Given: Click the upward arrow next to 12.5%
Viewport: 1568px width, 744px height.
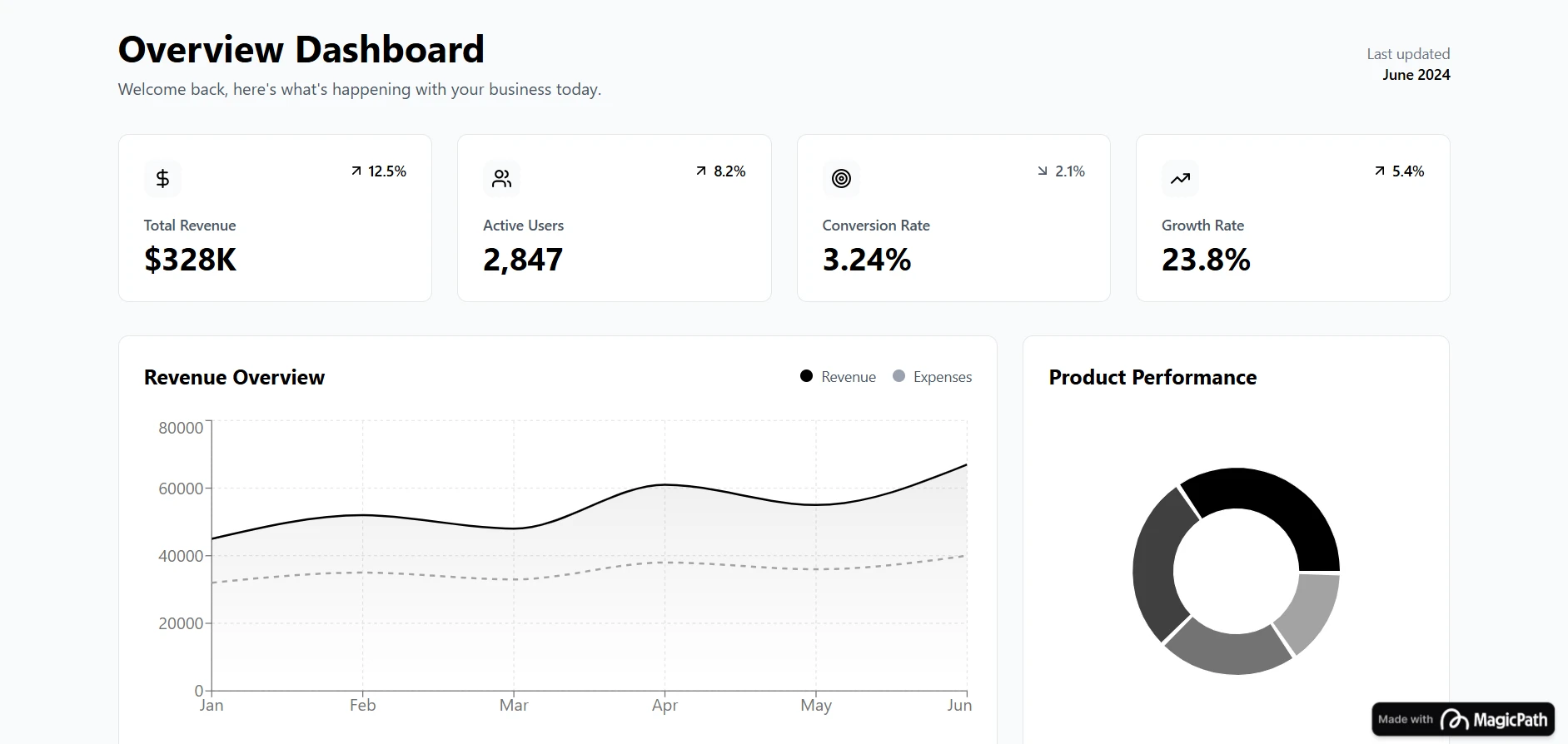Looking at the screenshot, I should click(355, 171).
